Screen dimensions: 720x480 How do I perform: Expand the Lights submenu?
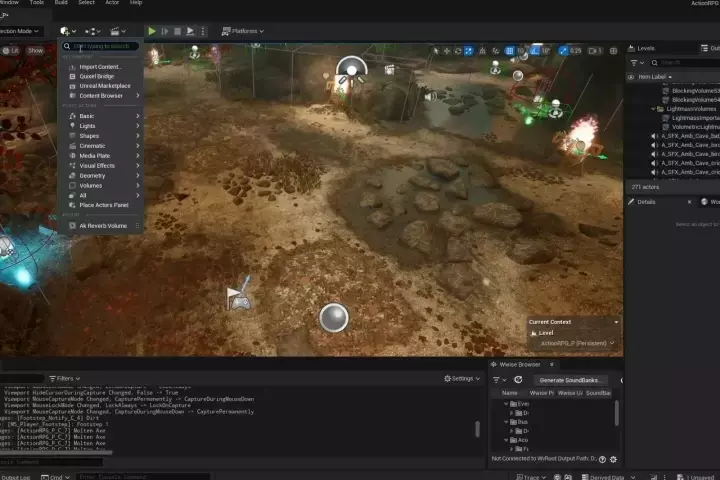point(101,126)
